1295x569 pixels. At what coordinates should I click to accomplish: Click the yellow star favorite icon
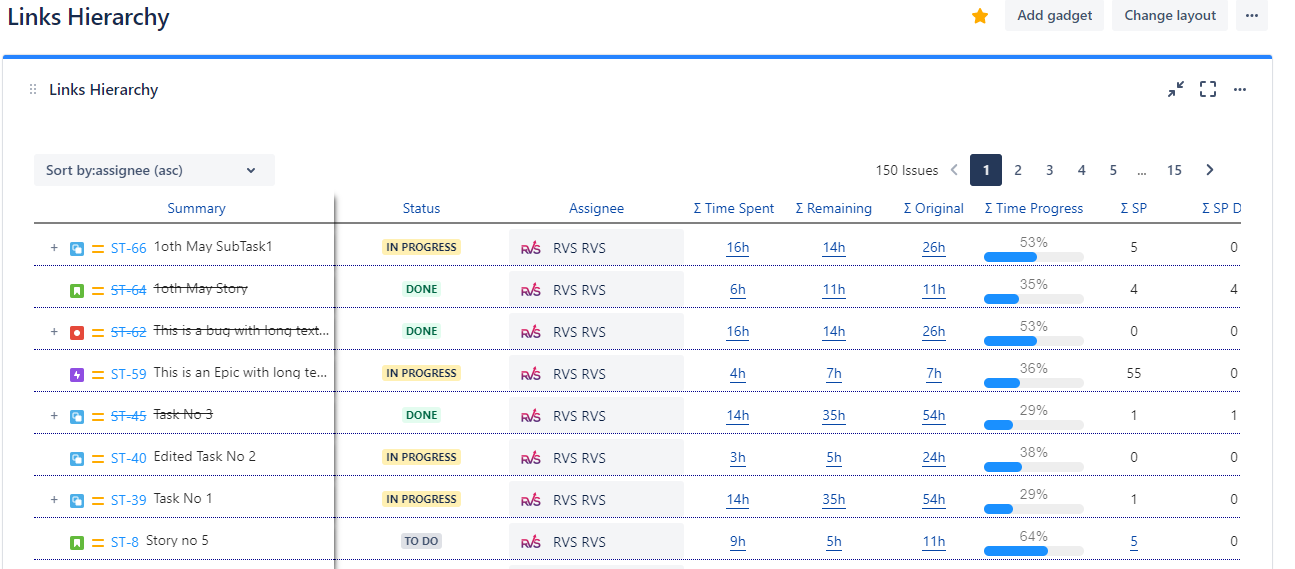pos(980,16)
